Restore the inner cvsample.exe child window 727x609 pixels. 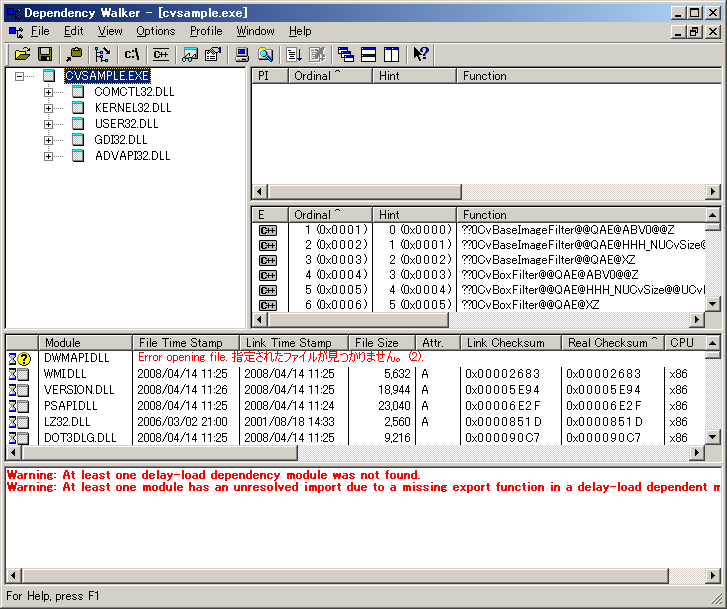[x=694, y=32]
